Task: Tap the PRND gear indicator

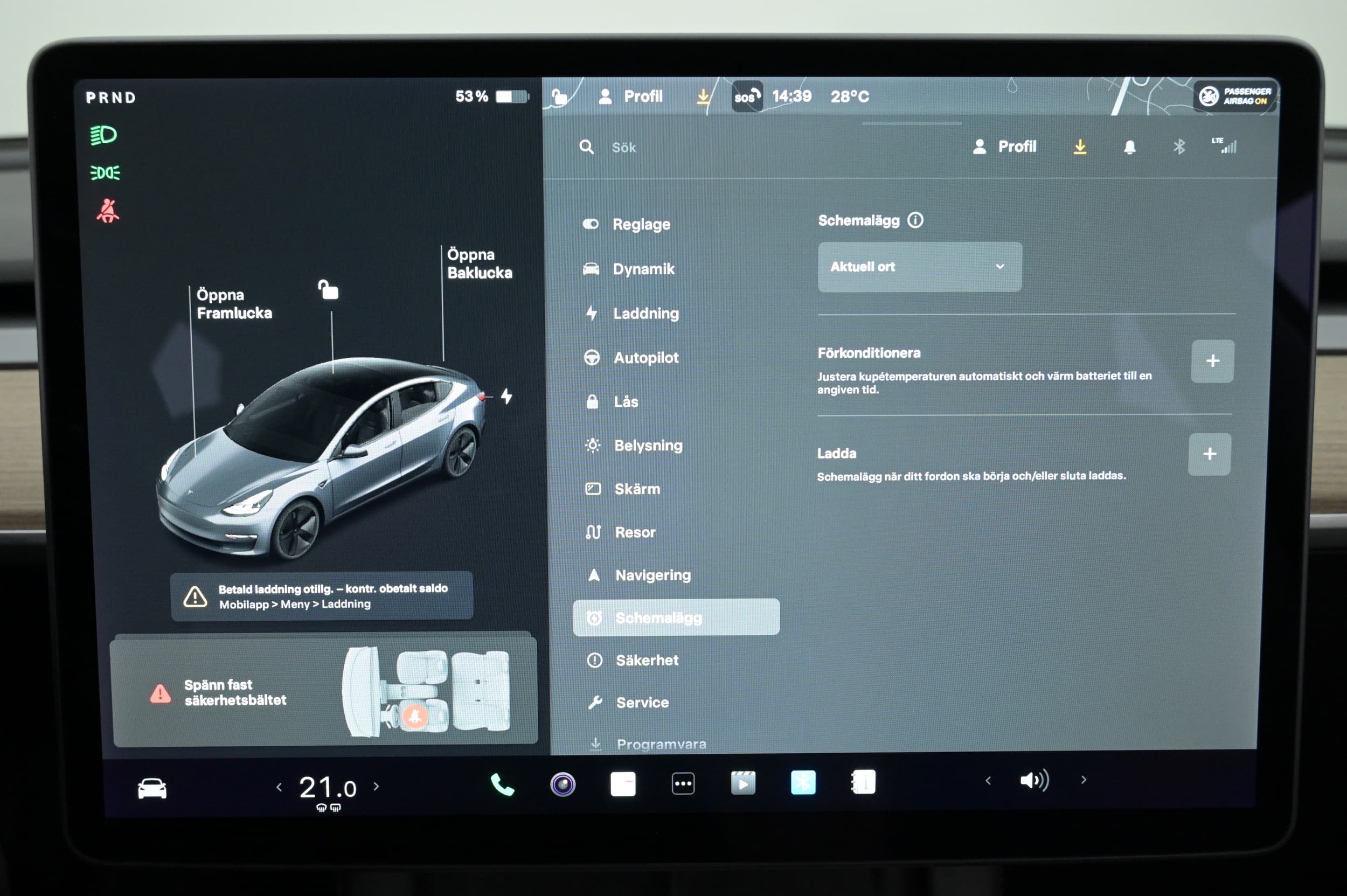Action: click(111, 98)
